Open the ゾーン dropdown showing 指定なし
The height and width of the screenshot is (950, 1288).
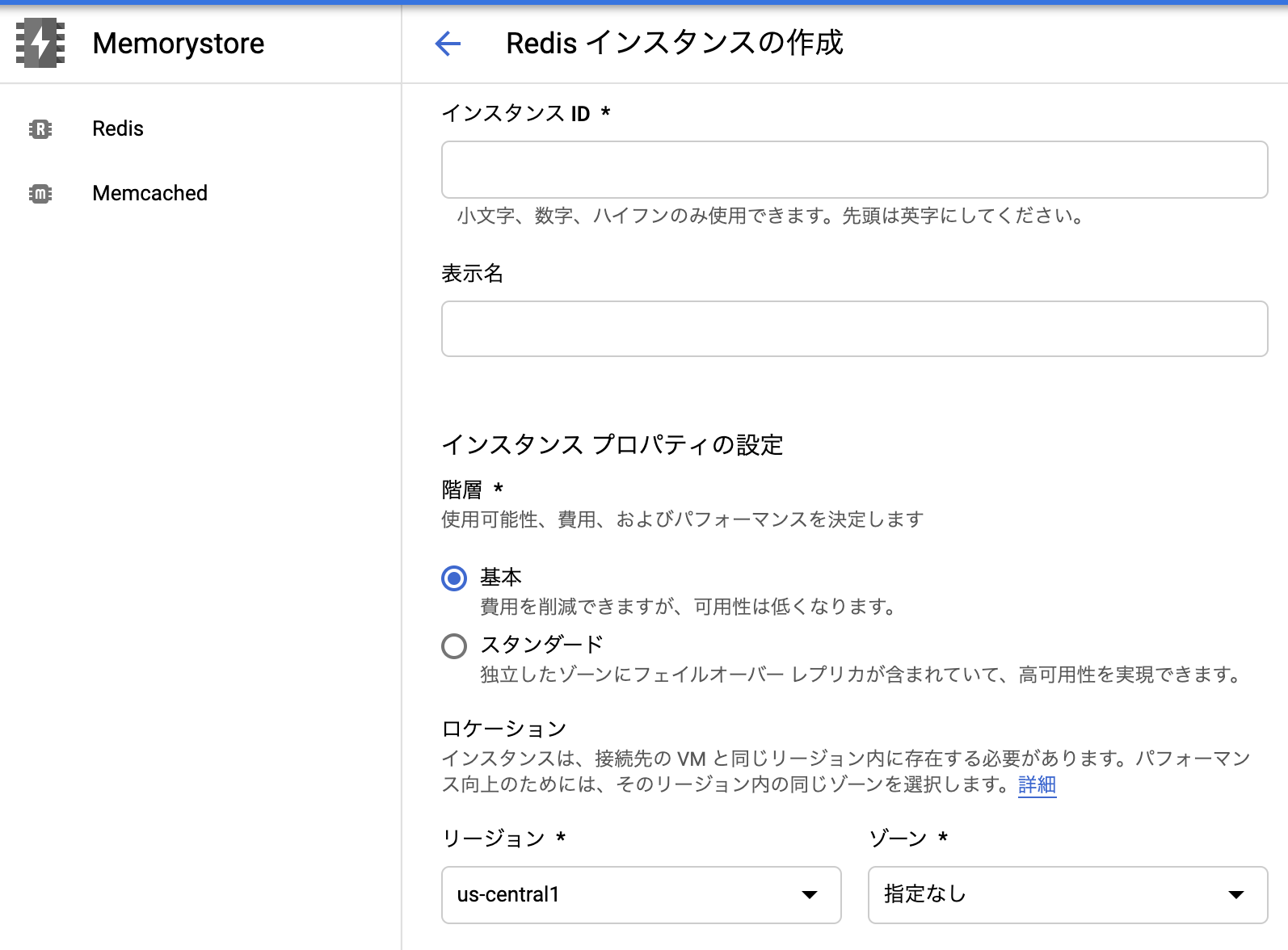(1067, 894)
